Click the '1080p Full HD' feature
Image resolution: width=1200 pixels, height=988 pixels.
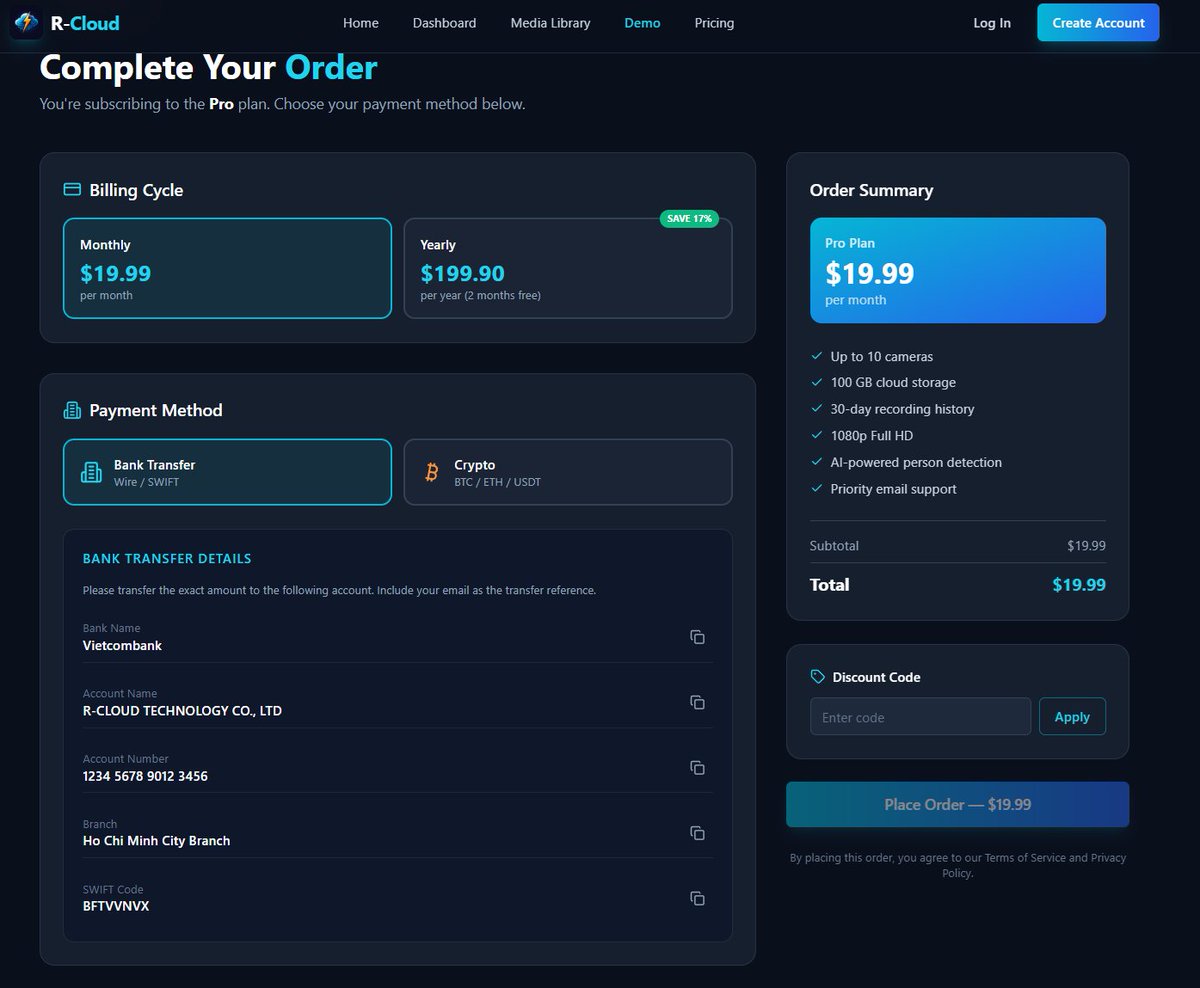click(x=871, y=436)
